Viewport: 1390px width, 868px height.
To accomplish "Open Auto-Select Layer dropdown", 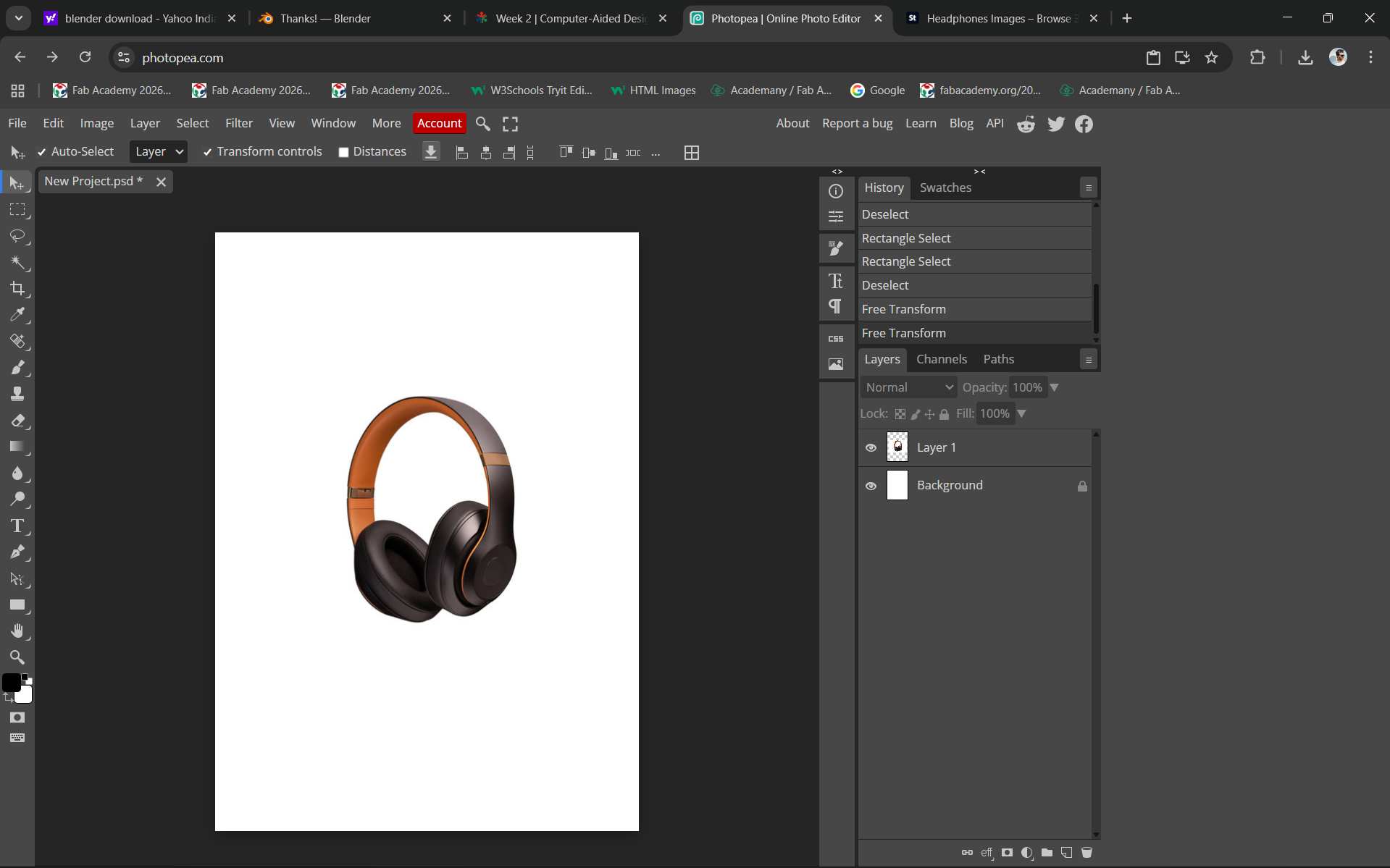I will pos(159,152).
